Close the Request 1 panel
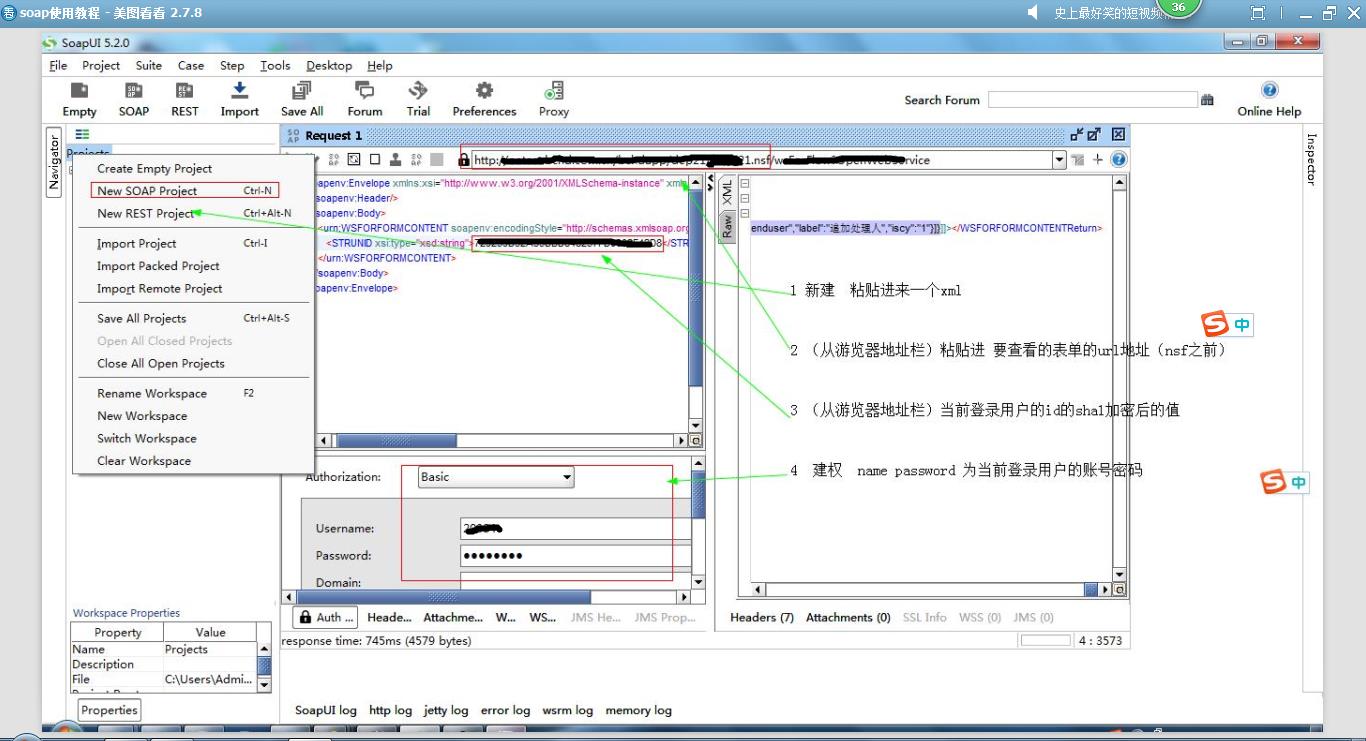The width and height of the screenshot is (1366, 741). [x=1118, y=135]
